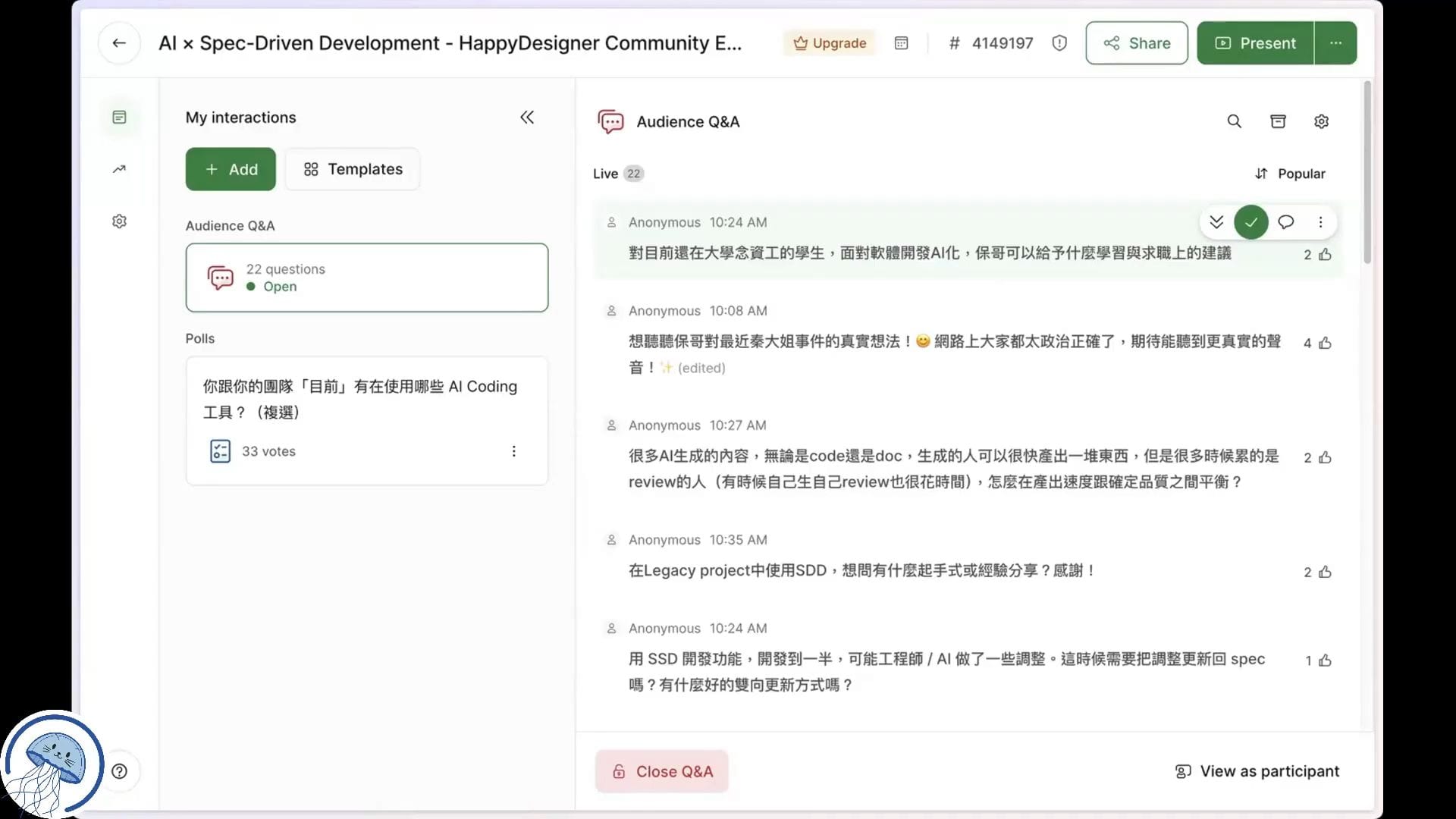Open the analytics icon in sidebar
The height and width of the screenshot is (819, 1456).
click(119, 169)
